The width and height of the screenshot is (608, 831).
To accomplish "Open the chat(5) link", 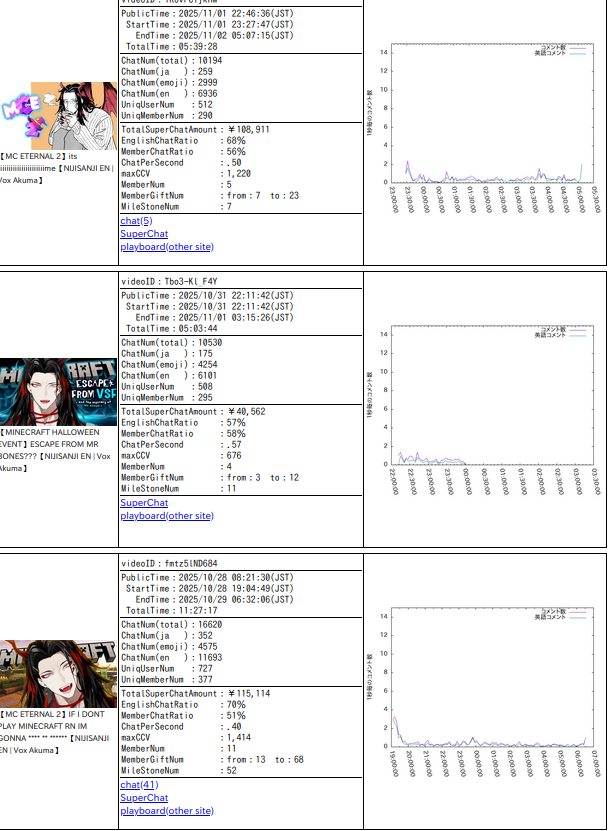I will point(136,220).
